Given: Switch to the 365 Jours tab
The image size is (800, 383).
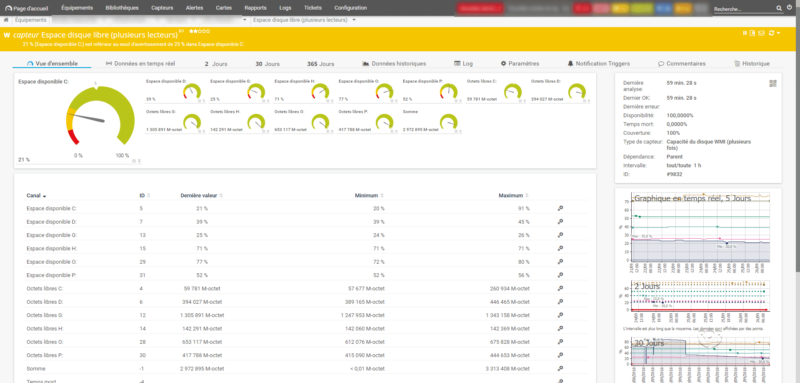Looking at the screenshot, I should pos(320,64).
